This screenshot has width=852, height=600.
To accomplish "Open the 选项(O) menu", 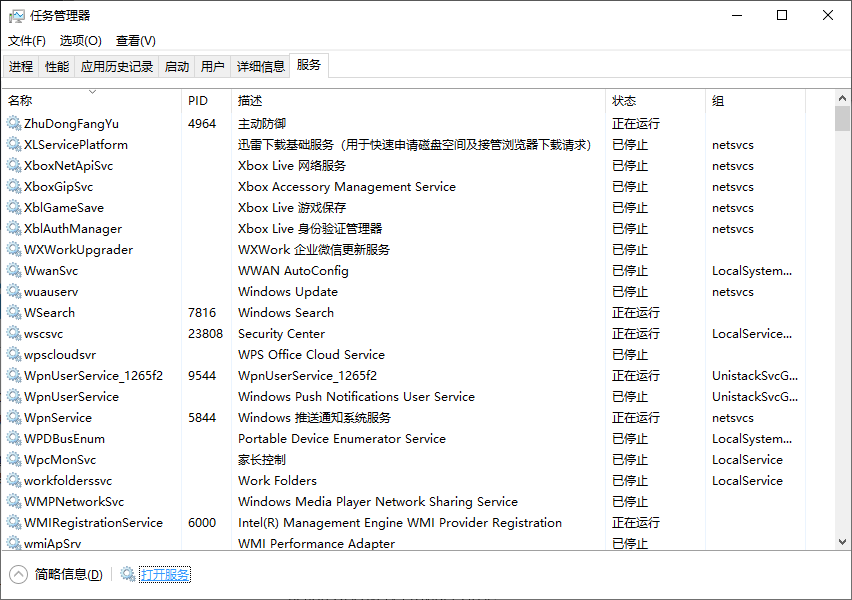I will coord(80,40).
